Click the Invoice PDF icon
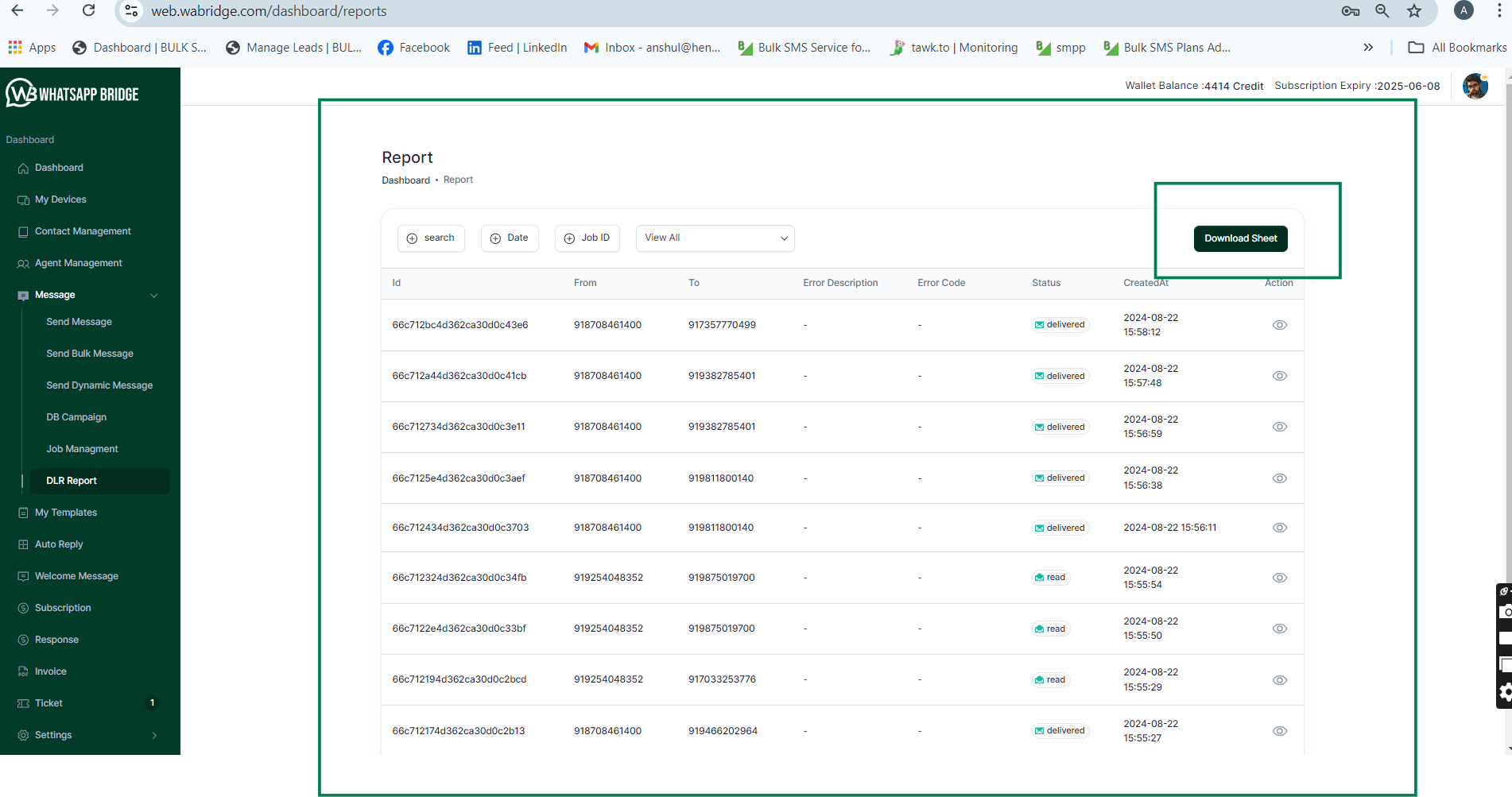 click(x=23, y=671)
